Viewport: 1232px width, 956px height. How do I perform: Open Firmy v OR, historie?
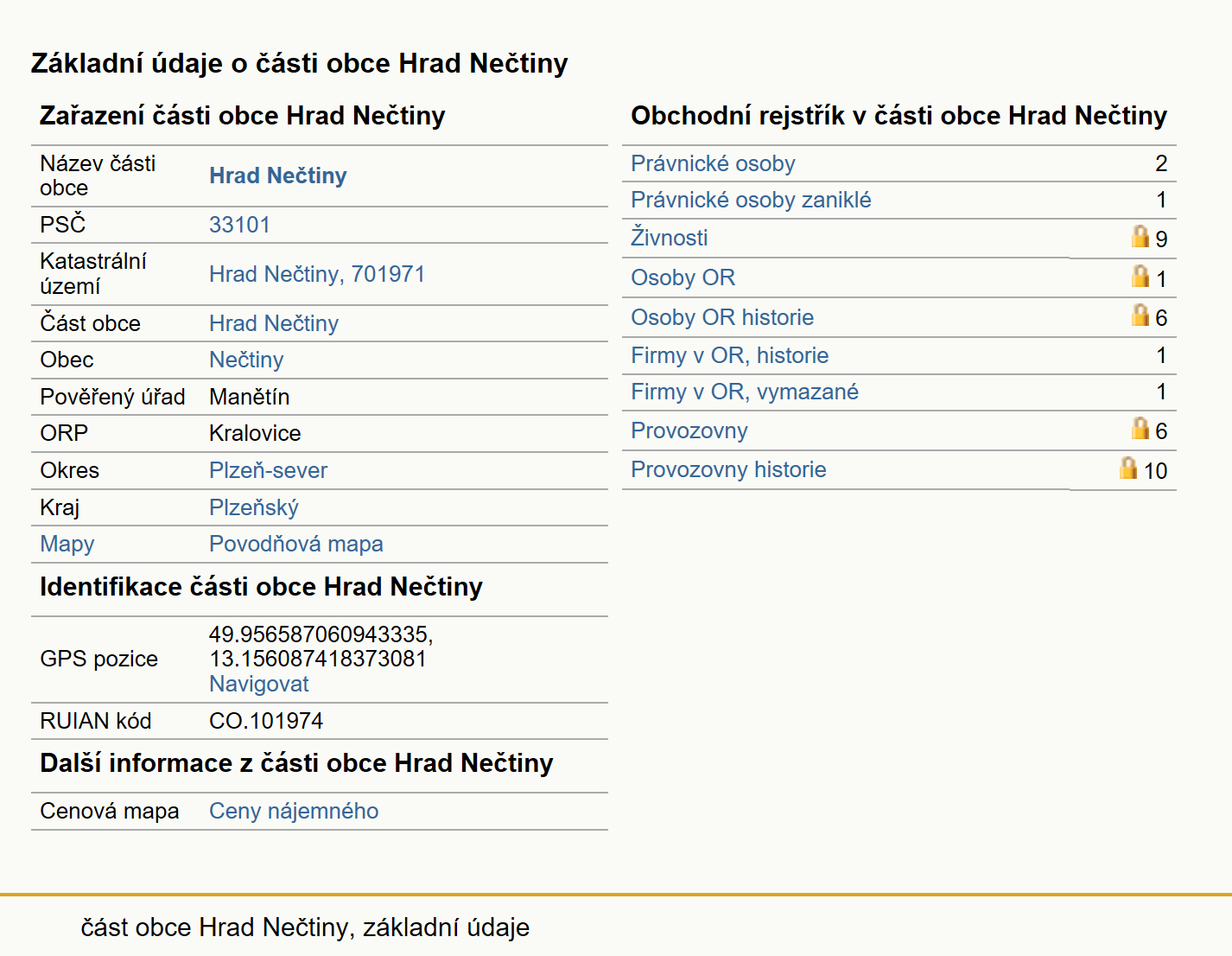click(729, 355)
